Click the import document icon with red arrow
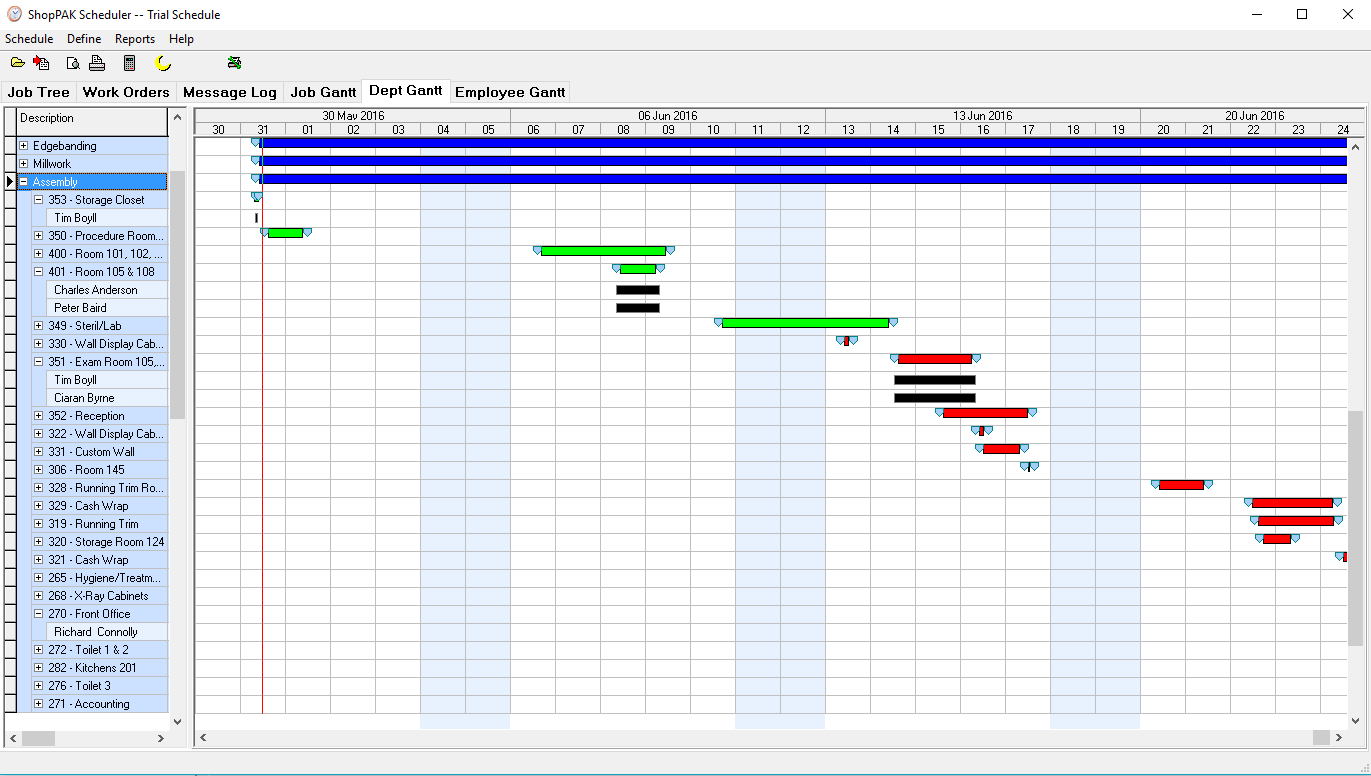The image size is (1371, 776). (41, 63)
